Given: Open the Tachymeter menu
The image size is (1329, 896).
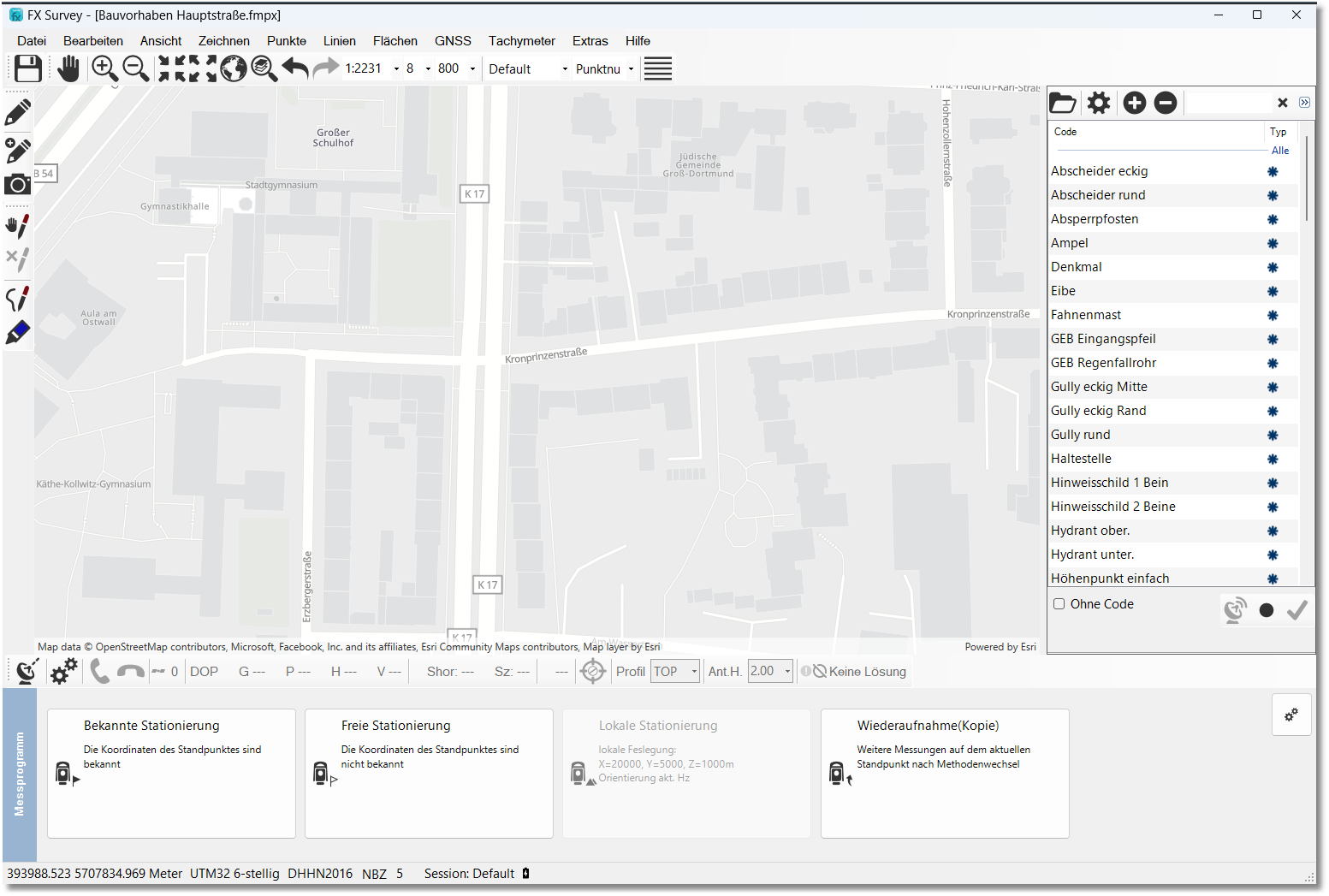Looking at the screenshot, I should pos(521,41).
